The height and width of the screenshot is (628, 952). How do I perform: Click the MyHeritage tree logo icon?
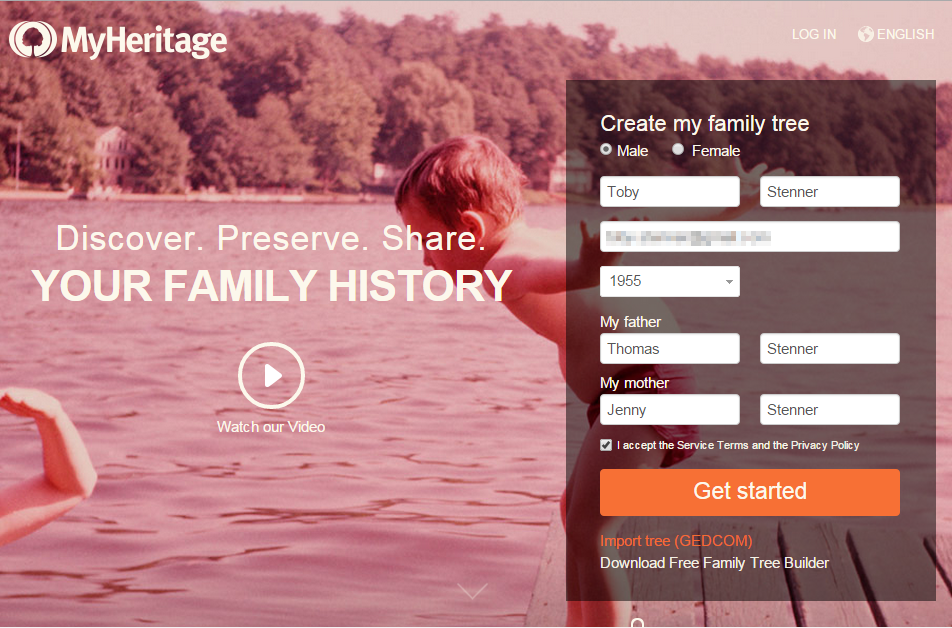[x=33, y=39]
